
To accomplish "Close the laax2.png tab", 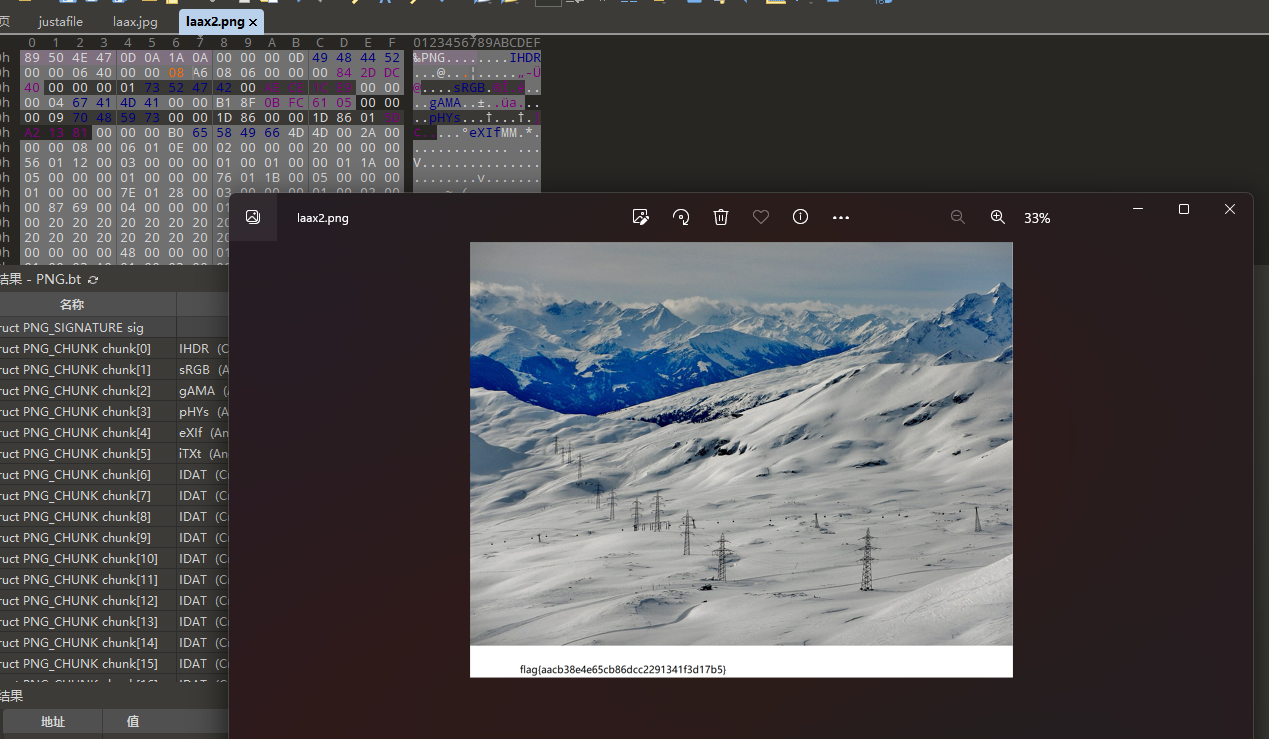I will (253, 22).
